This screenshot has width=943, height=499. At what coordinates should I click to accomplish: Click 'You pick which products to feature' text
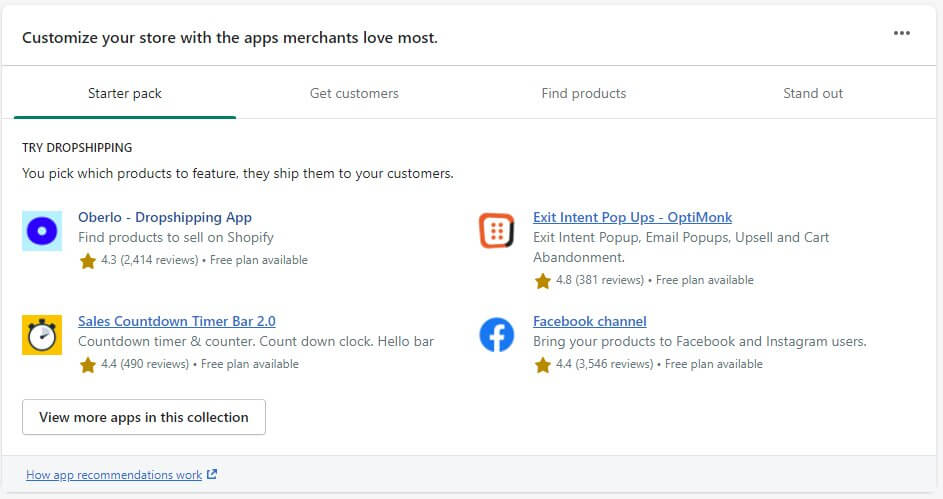(238, 174)
